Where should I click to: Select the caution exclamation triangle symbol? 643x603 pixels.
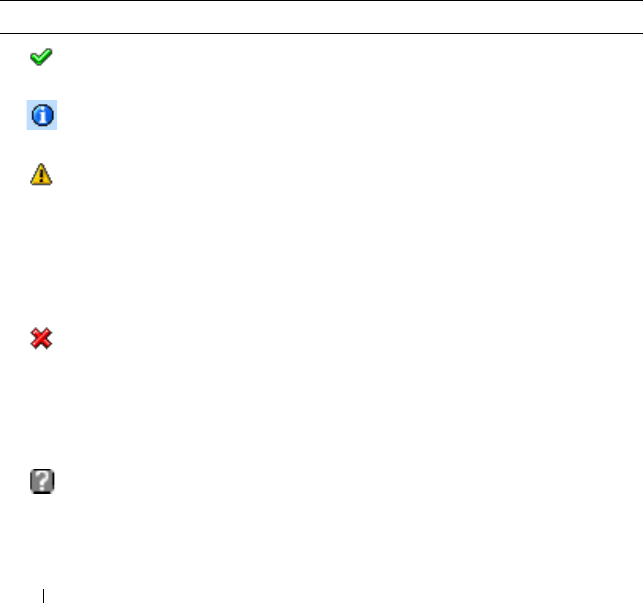(41, 174)
